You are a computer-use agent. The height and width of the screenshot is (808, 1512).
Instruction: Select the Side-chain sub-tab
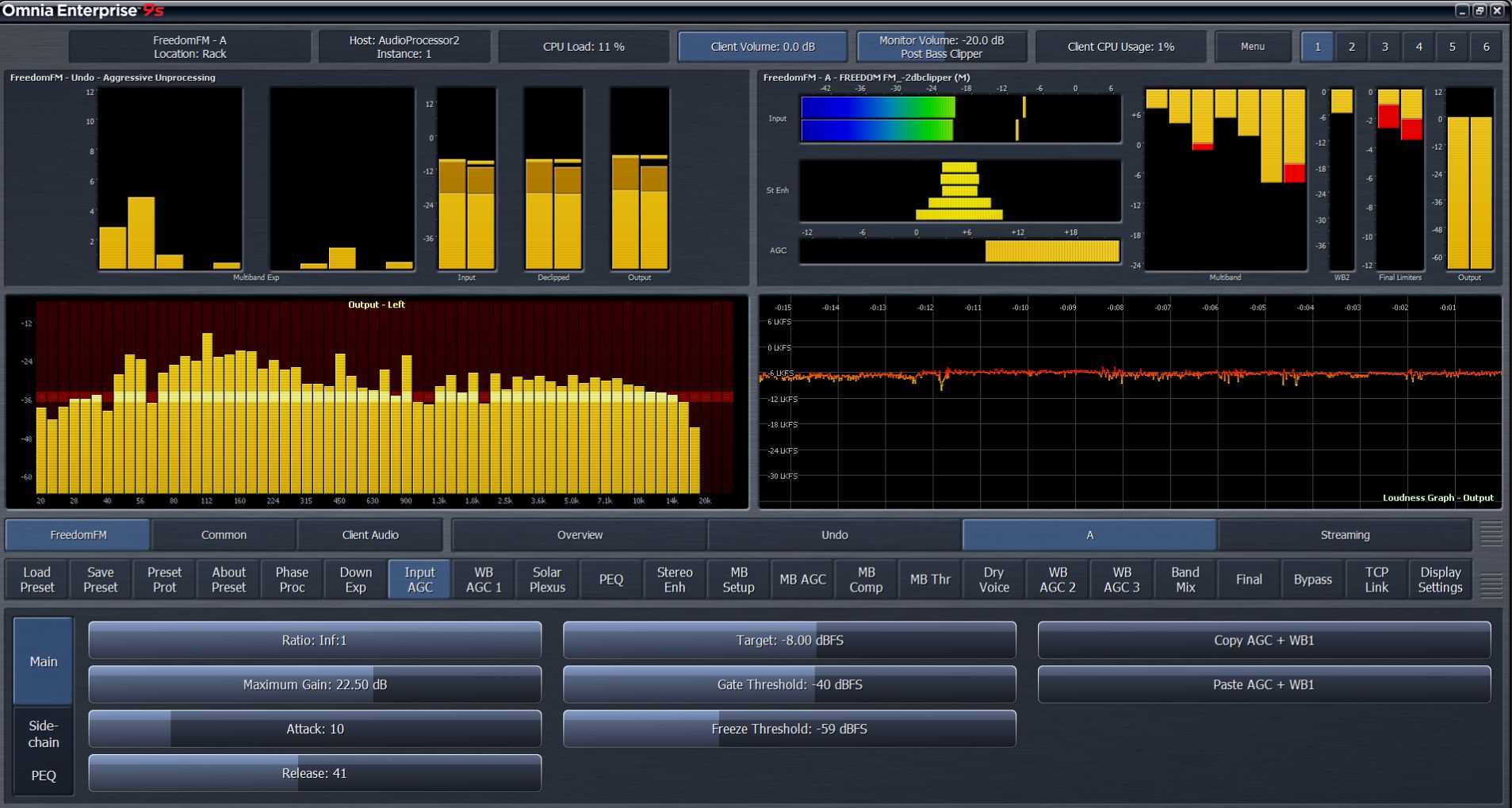pyautogui.click(x=44, y=734)
